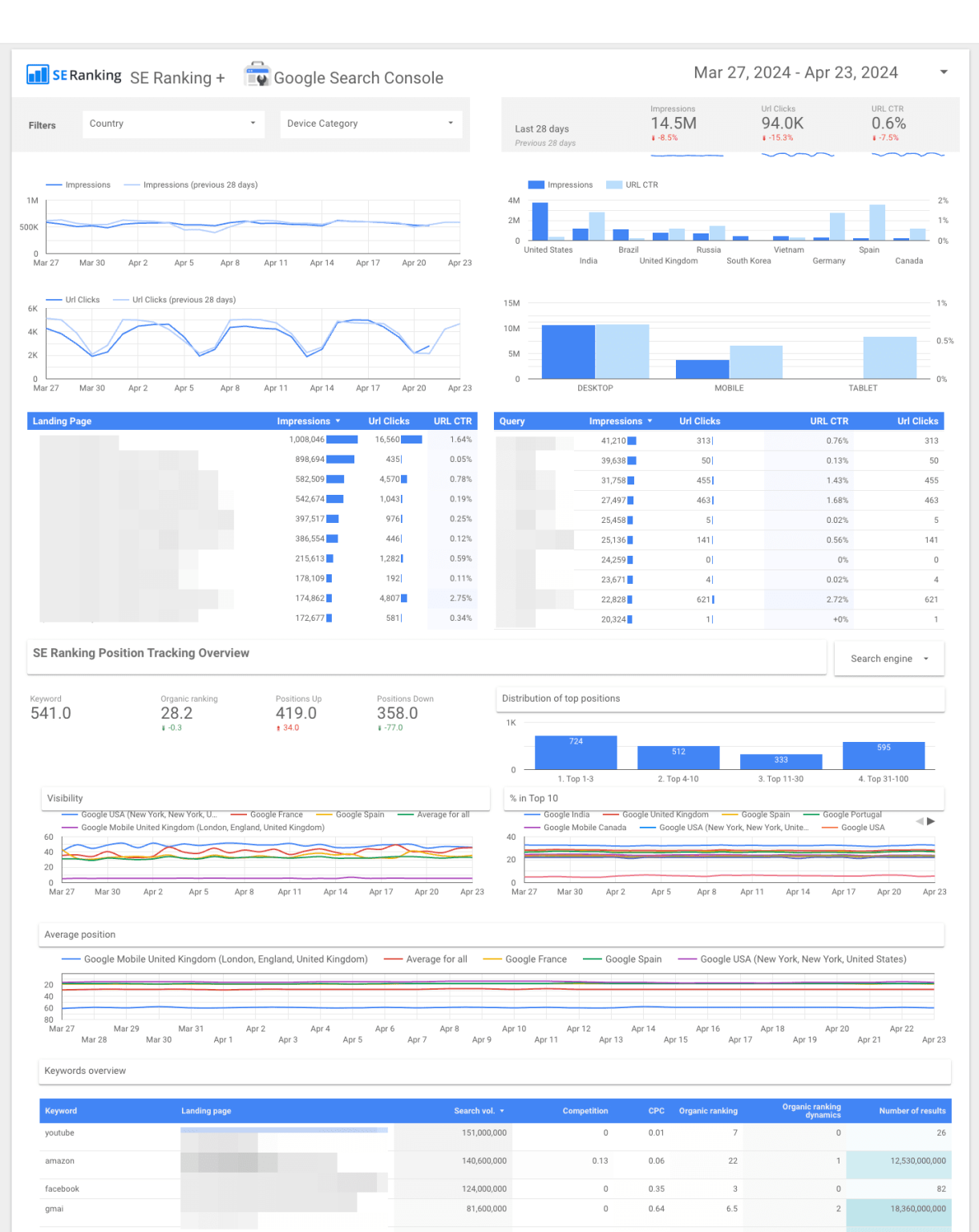
Task: Click the Impressions sort arrow in Landing Page table
Action: point(338,420)
